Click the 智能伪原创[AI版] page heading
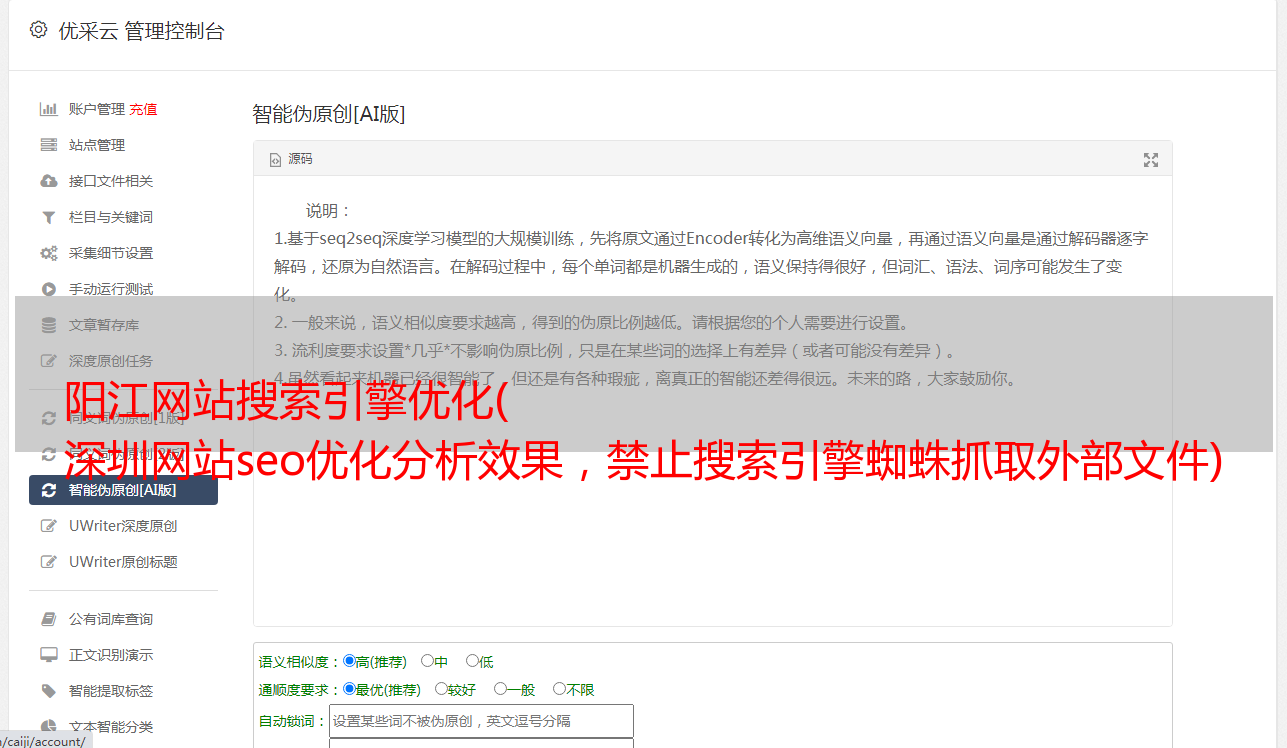The height and width of the screenshot is (748, 1287). point(329,114)
